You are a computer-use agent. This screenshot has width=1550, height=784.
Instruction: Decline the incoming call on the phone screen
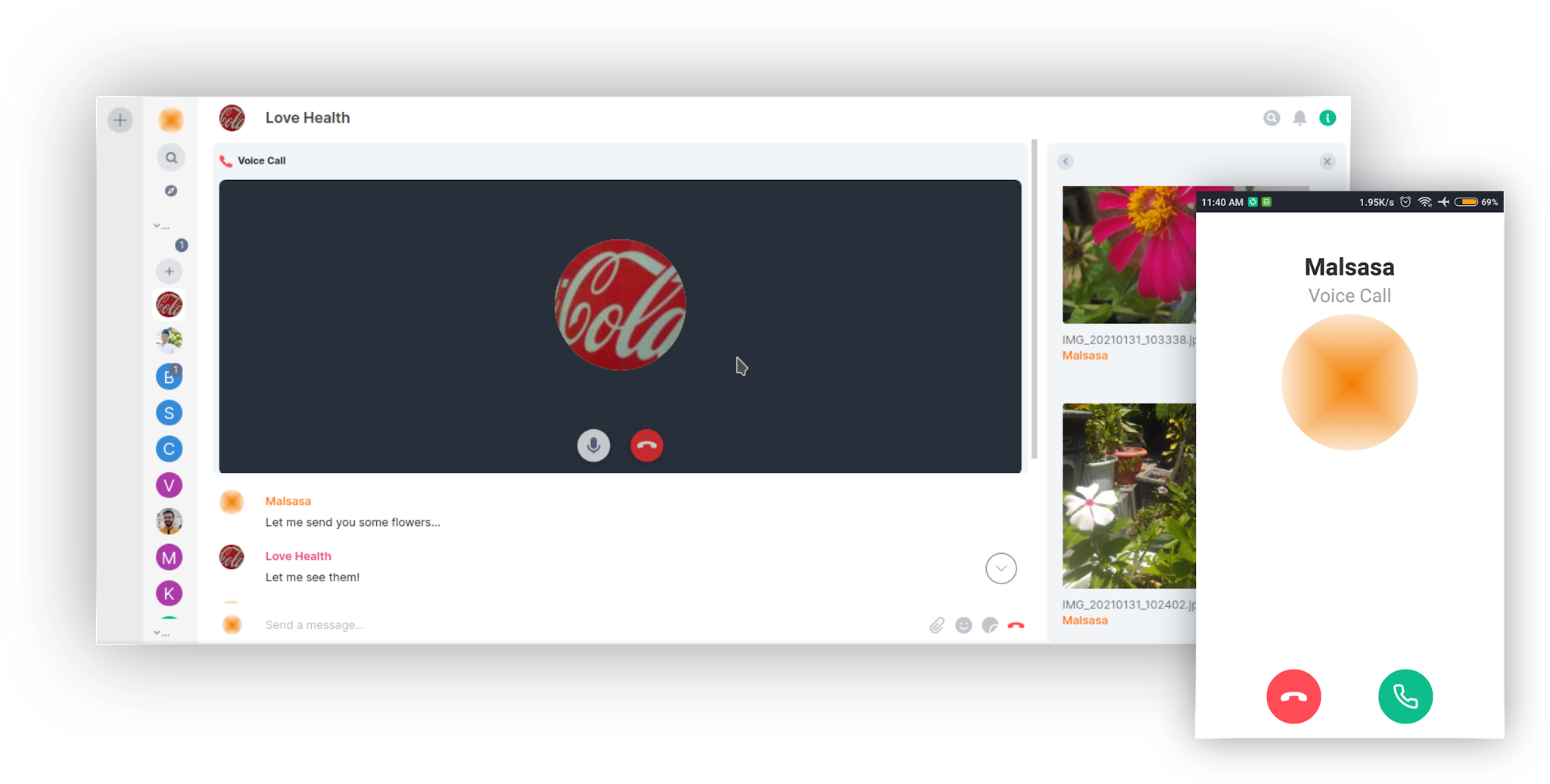click(x=1293, y=696)
